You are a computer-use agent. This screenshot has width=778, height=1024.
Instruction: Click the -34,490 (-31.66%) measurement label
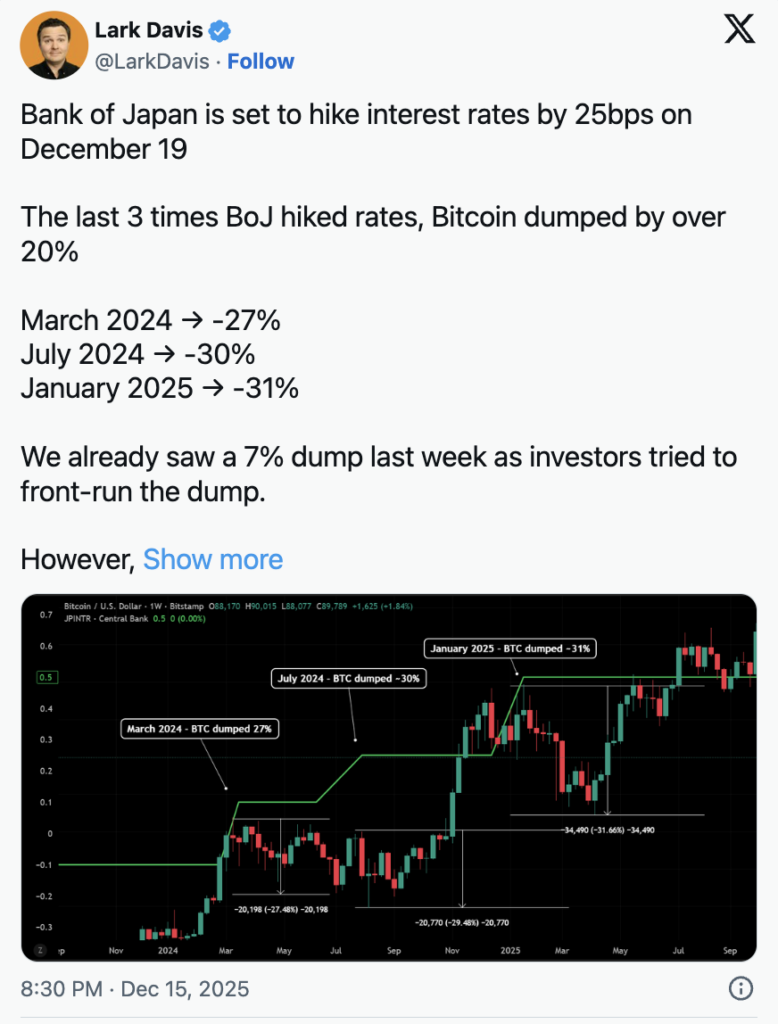[x=609, y=830]
